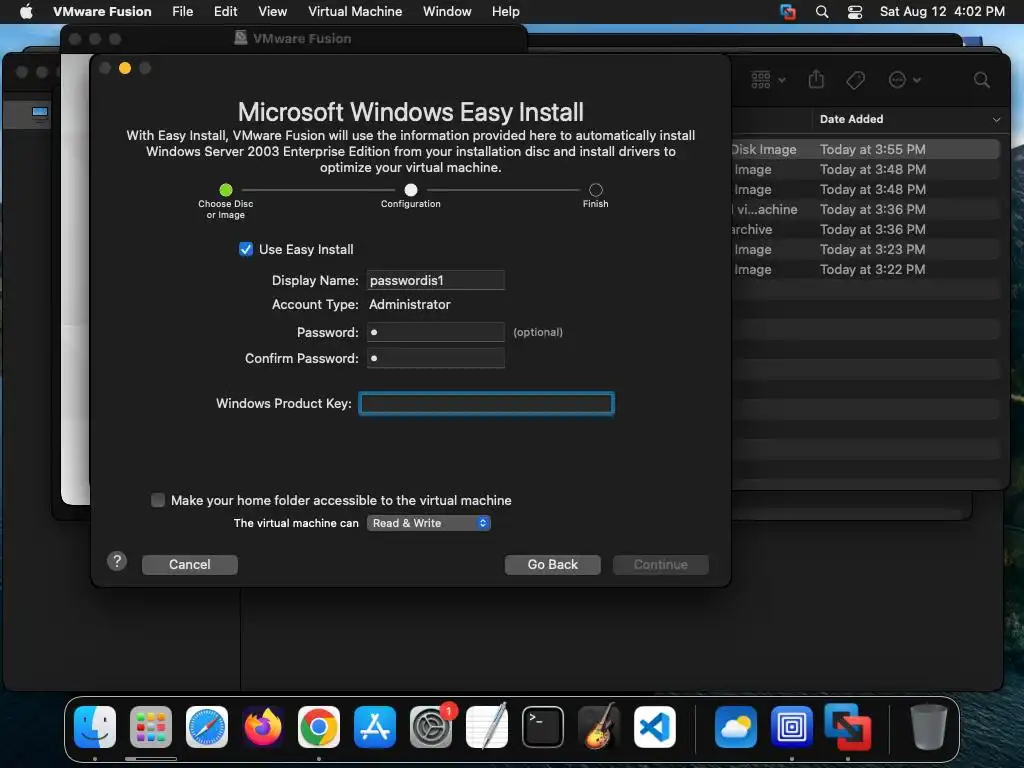The height and width of the screenshot is (768, 1024).
Task: Select Finder row added Today at 3:55 PM
Action: pos(865,149)
